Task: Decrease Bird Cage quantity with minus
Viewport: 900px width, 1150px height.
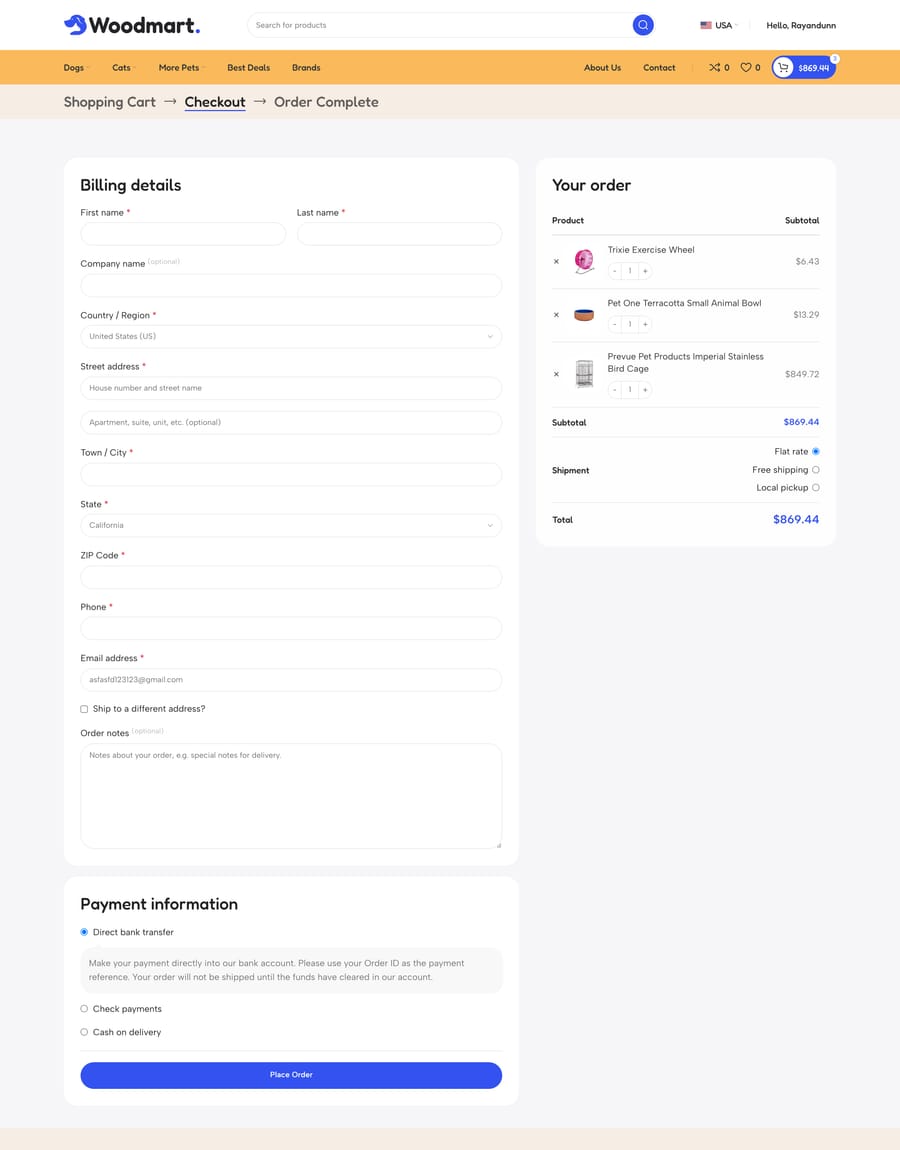Action: tap(615, 389)
